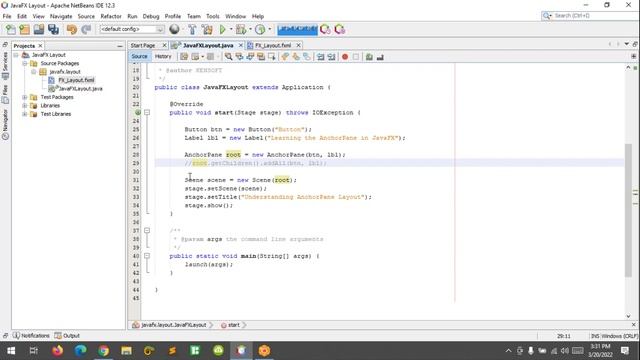Collapse the start method code fold
This screenshot has height=360, width=640.
(x=147, y=112)
